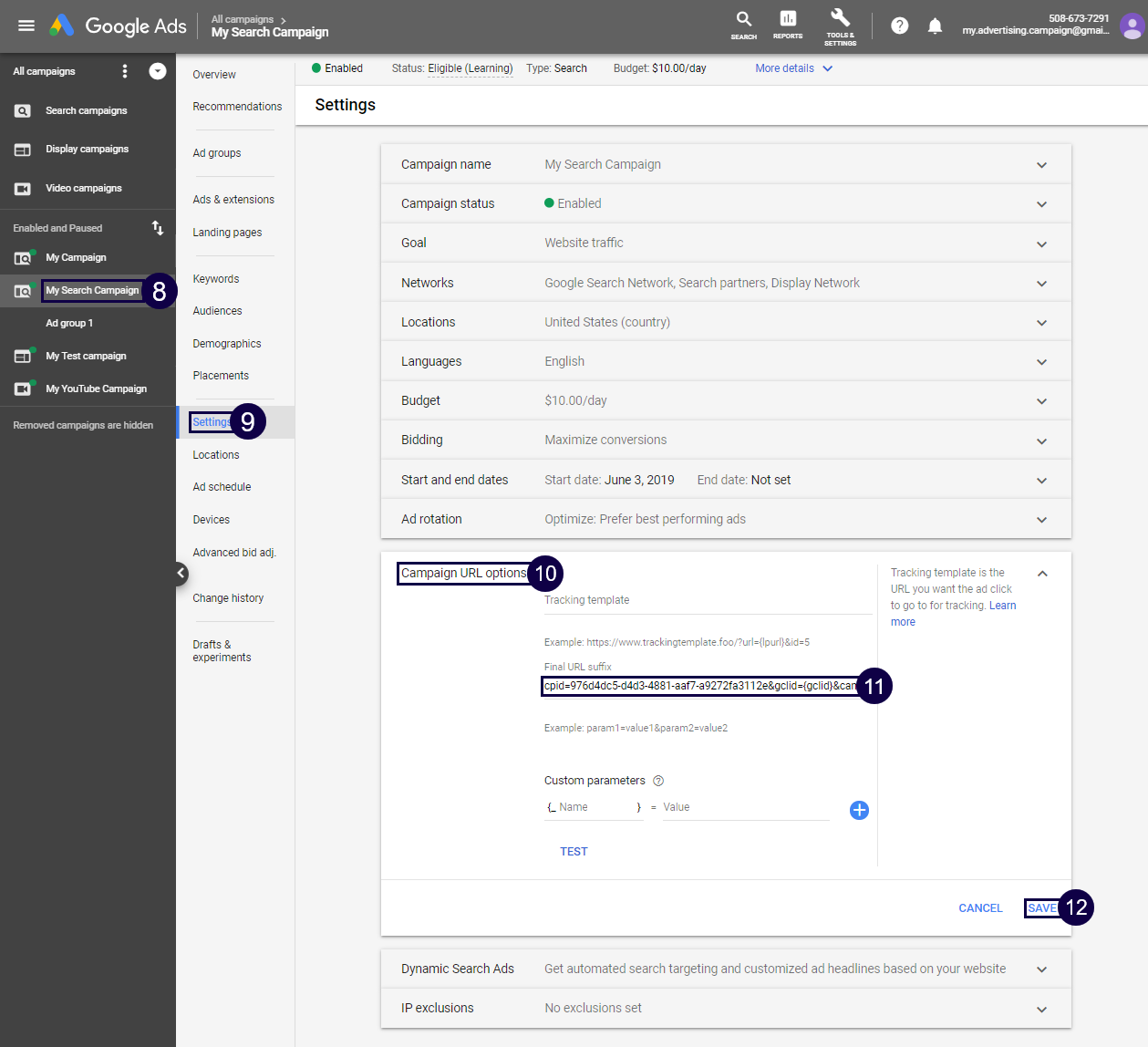Click the CANCEL button
Image resolution: width=1148 pixels, height=1047 pixels.
coord(980,908)
